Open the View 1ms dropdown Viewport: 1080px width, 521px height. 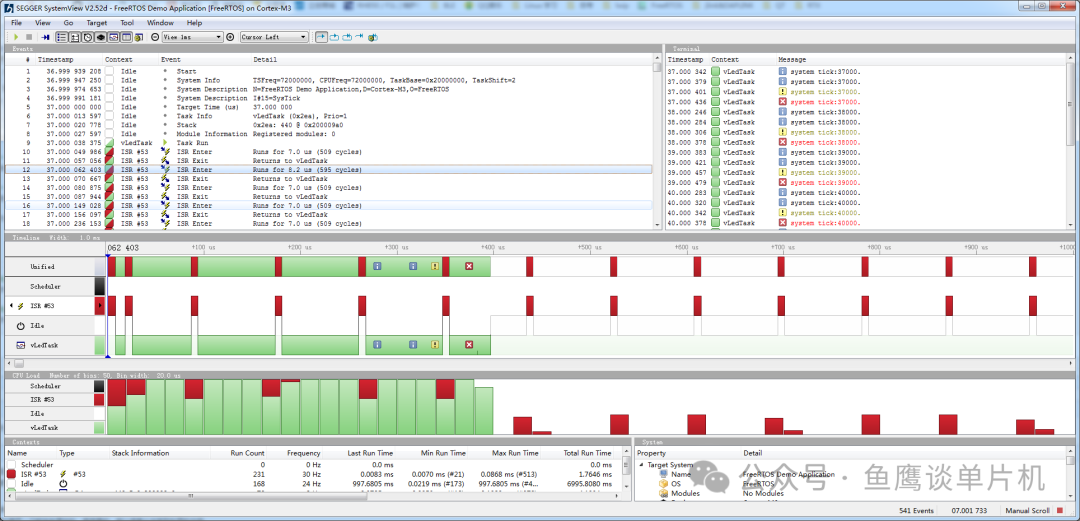coord(192,37)
